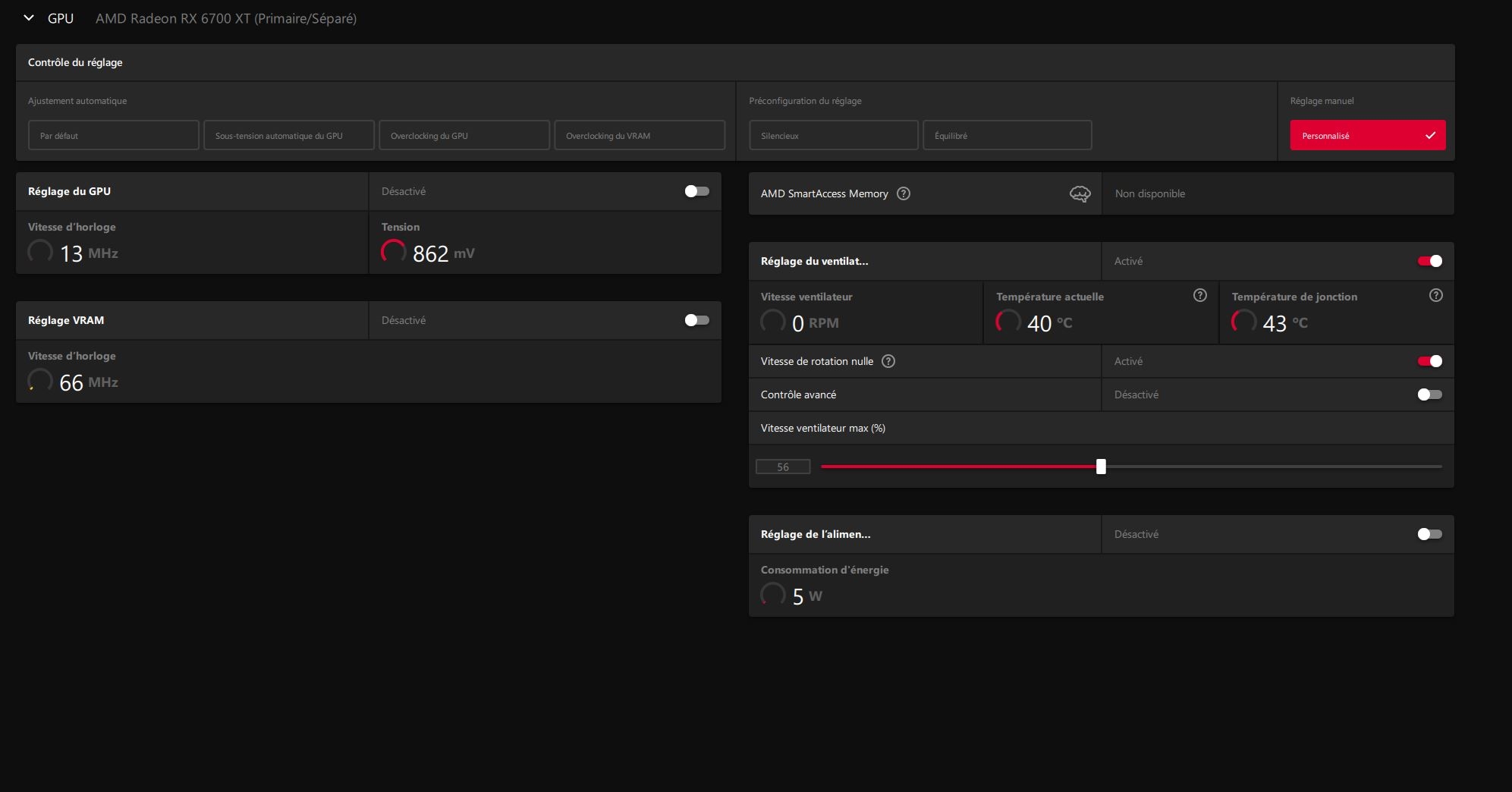Disable the fan tuning toggle
The height and width of the screenshot is (792, 1512).
point(1429,261)
